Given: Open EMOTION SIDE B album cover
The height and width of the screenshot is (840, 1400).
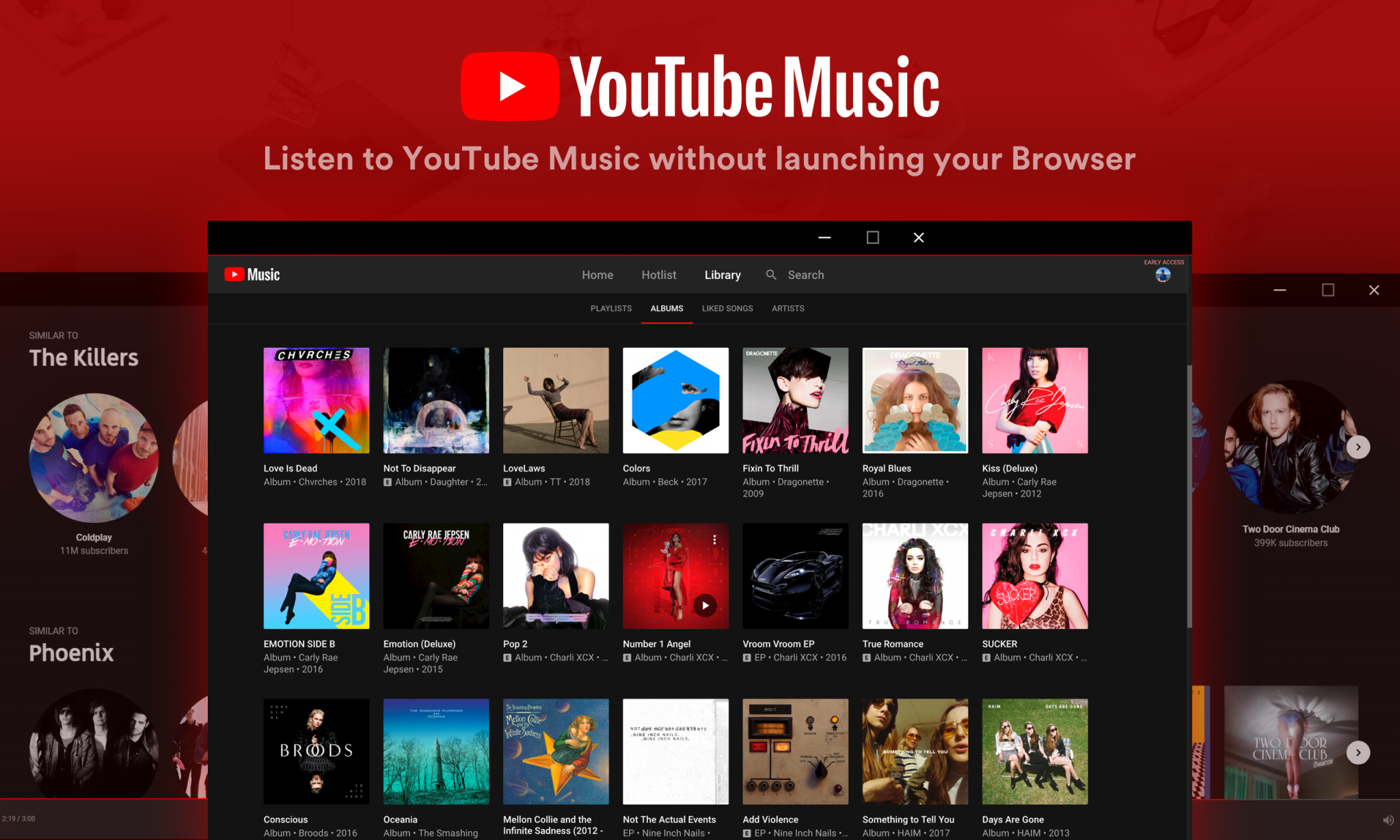Looking at the screenshot, I should click(x=317, y=576).
